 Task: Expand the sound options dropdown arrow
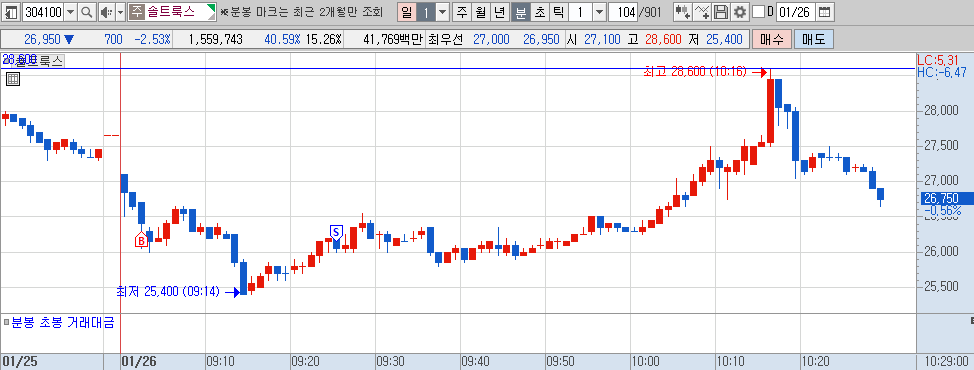(121, 12)
